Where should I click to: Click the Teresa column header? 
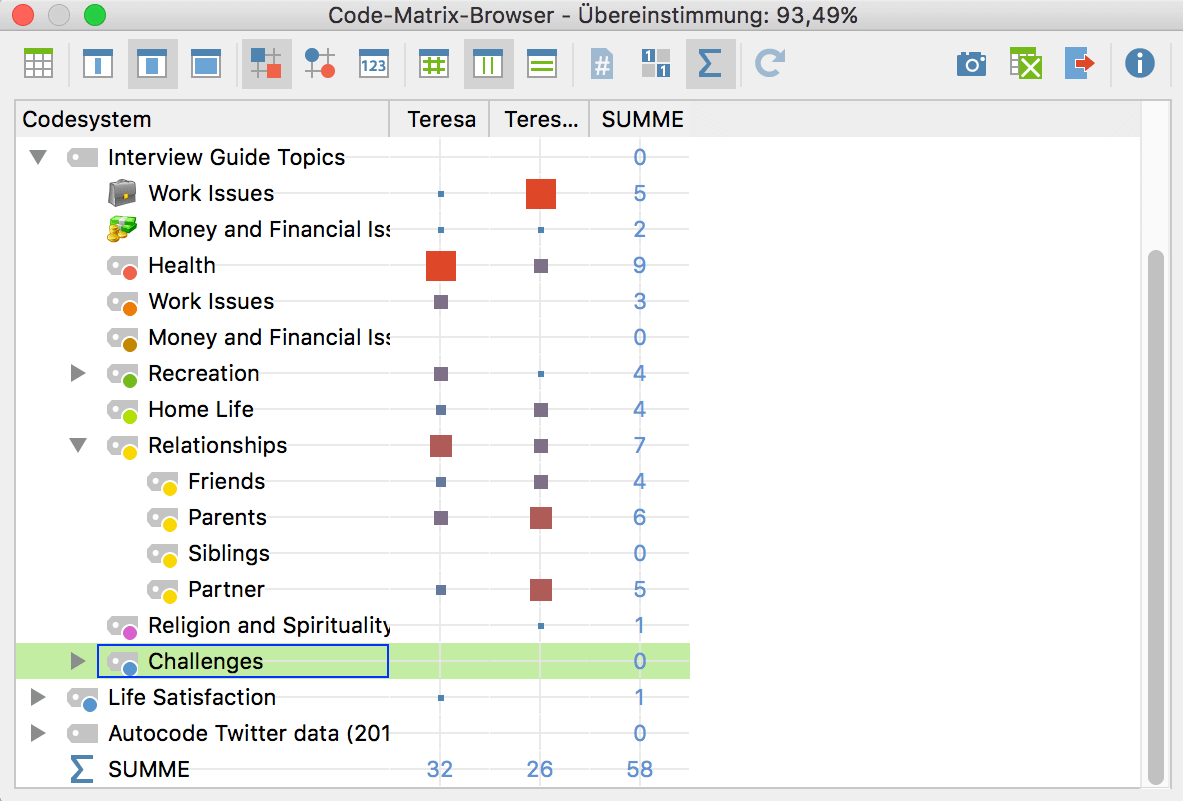pyautogui.click(x=440, y=119)
